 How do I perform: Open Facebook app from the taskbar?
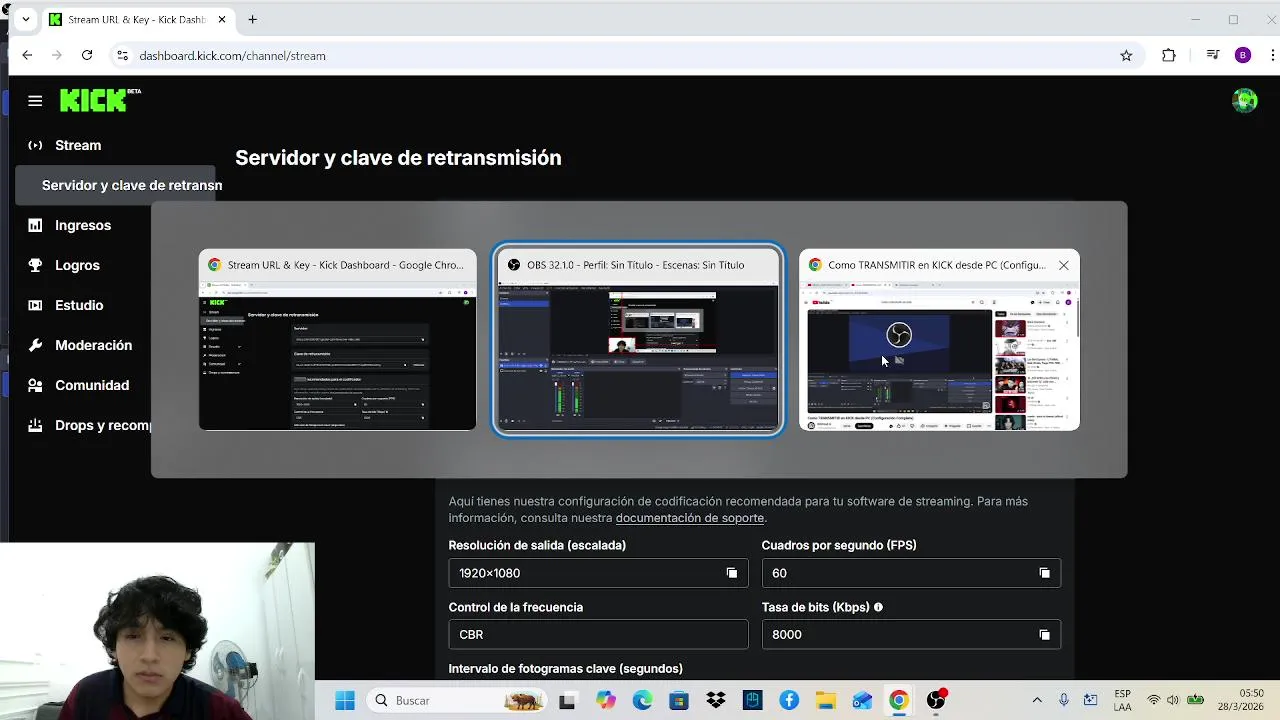789,701
